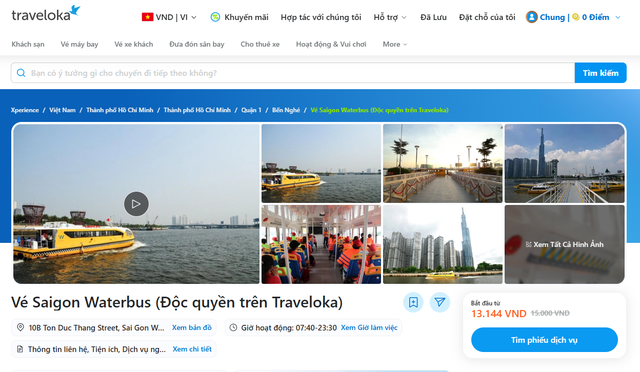Image resolution: width=640 pixels, height=372 pixels.
Task: Open the Vé máy bay tab
Action: click(79, 44)
